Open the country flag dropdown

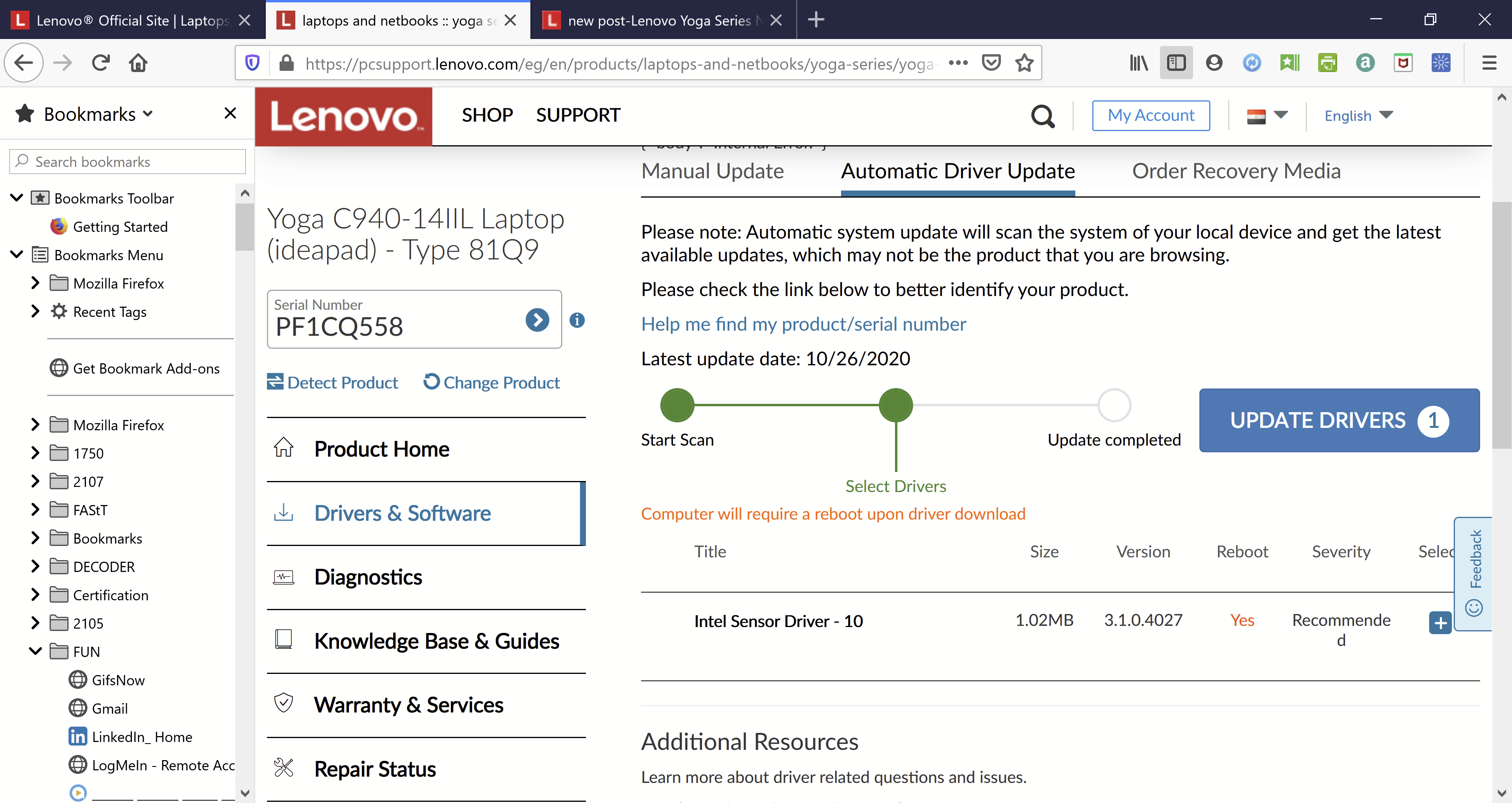pos(1267,116)
